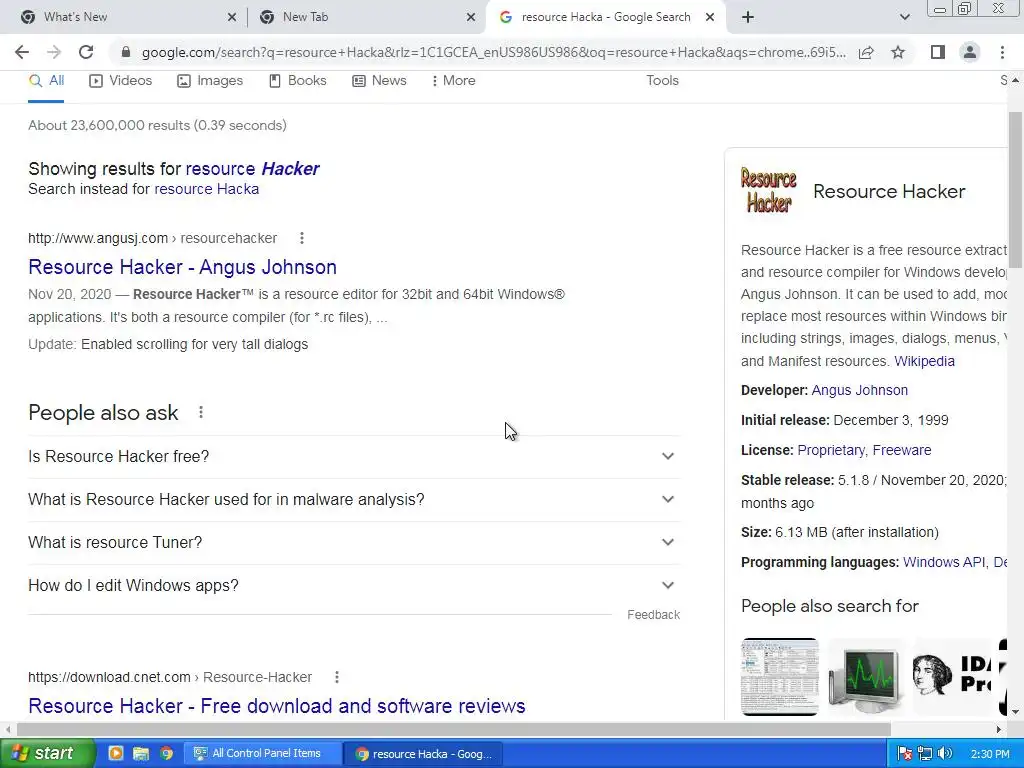
Task: Open the Wikipedia link in knowledge panel
Action: (924, 361)
